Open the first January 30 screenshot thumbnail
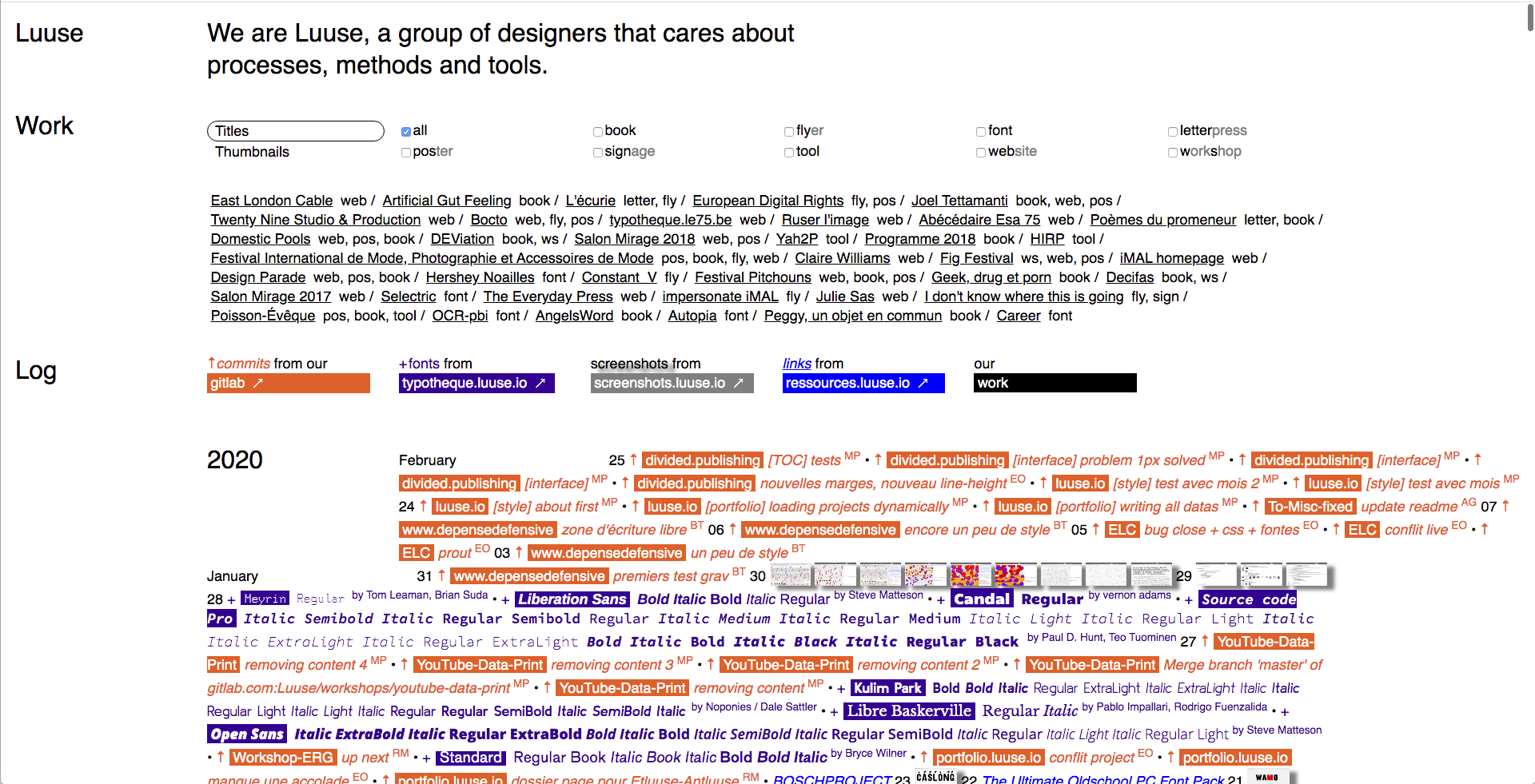This screenshot has height=784, width=1535. pos(789,575)
